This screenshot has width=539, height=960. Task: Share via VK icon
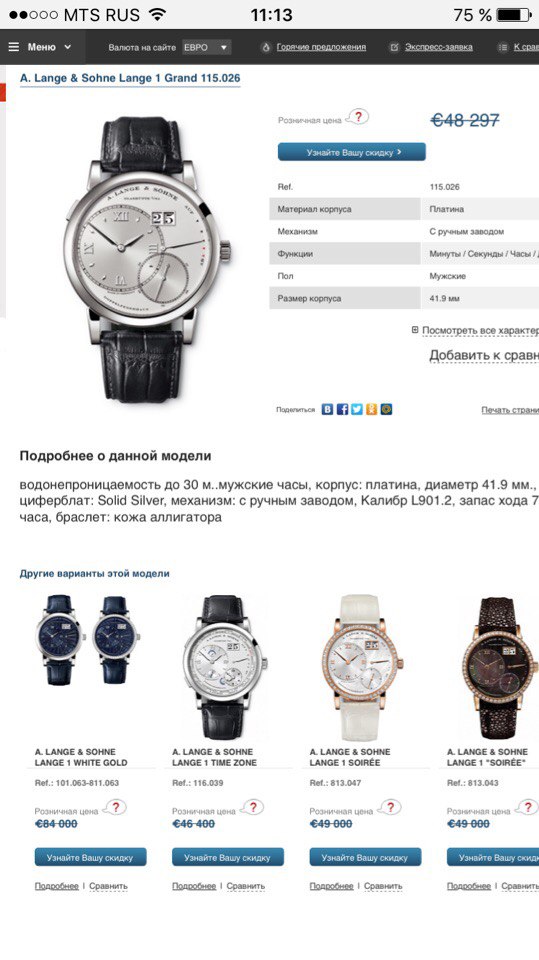(x=328, y=410)
